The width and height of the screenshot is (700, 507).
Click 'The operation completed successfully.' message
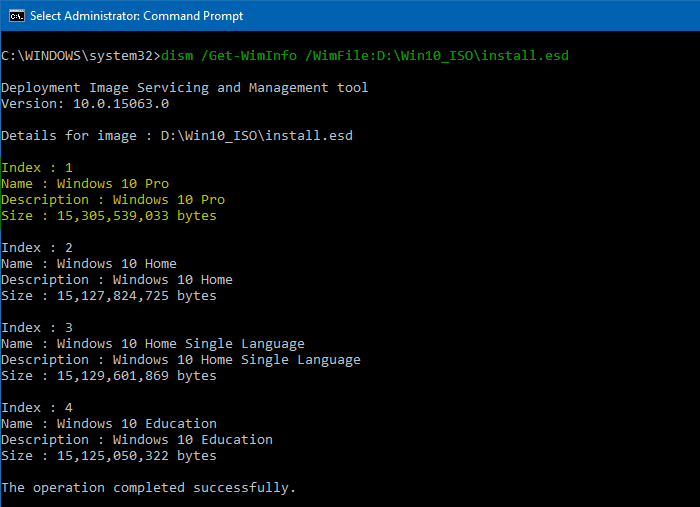coord(148,488)
